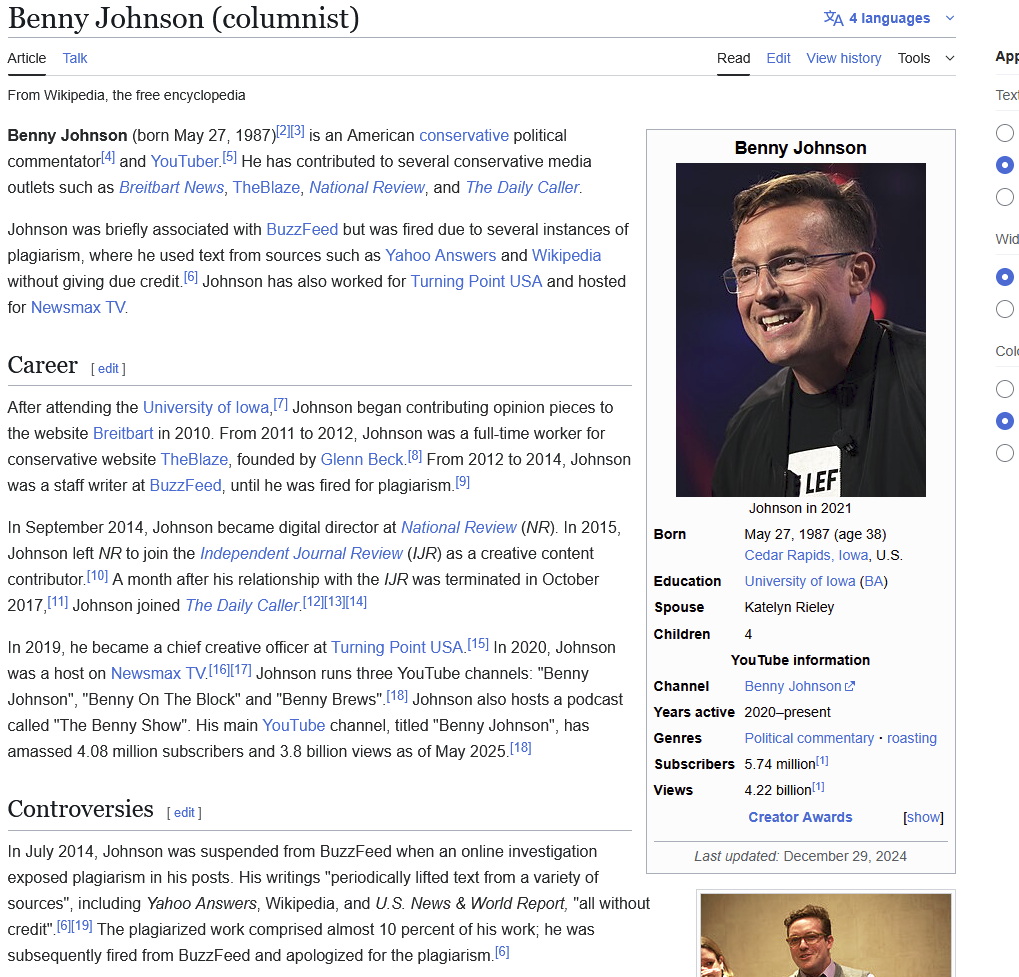
Task: Open the View history tab
Action: point(843,58)
